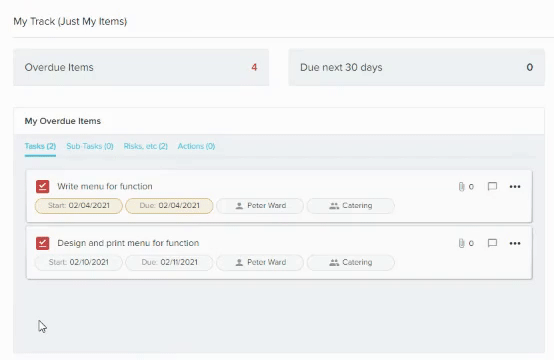
Task: Click attachment paperclip on Design and print menu
Action: [x=461, y=243]
